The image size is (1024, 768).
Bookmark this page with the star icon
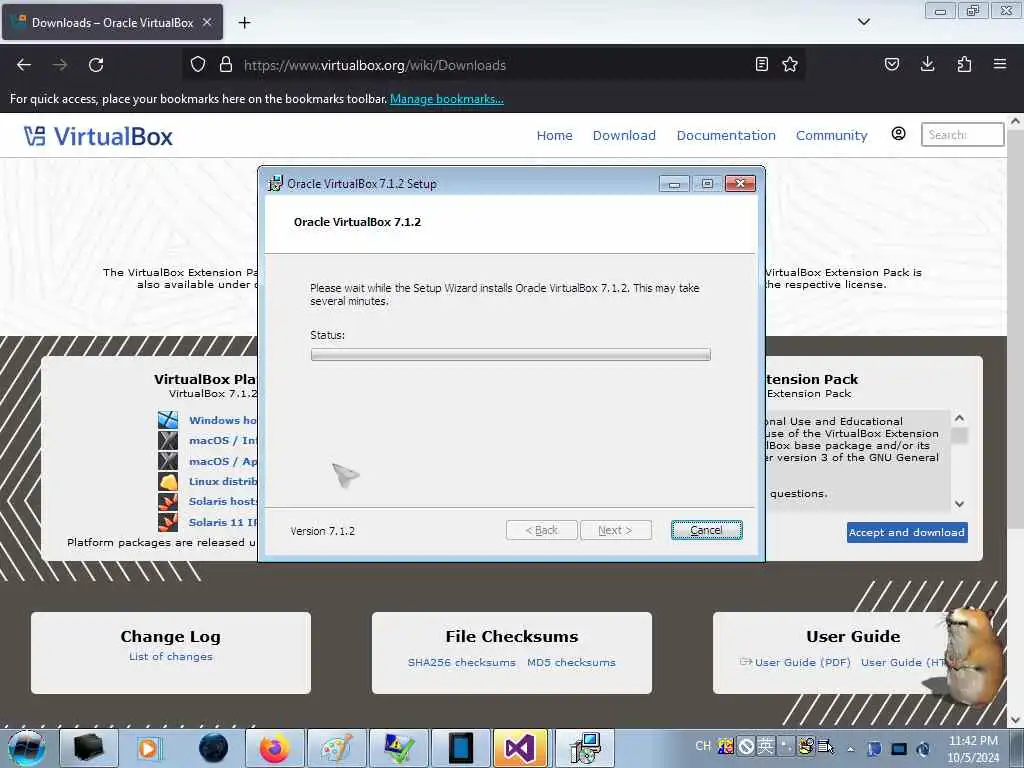[790, 64]
